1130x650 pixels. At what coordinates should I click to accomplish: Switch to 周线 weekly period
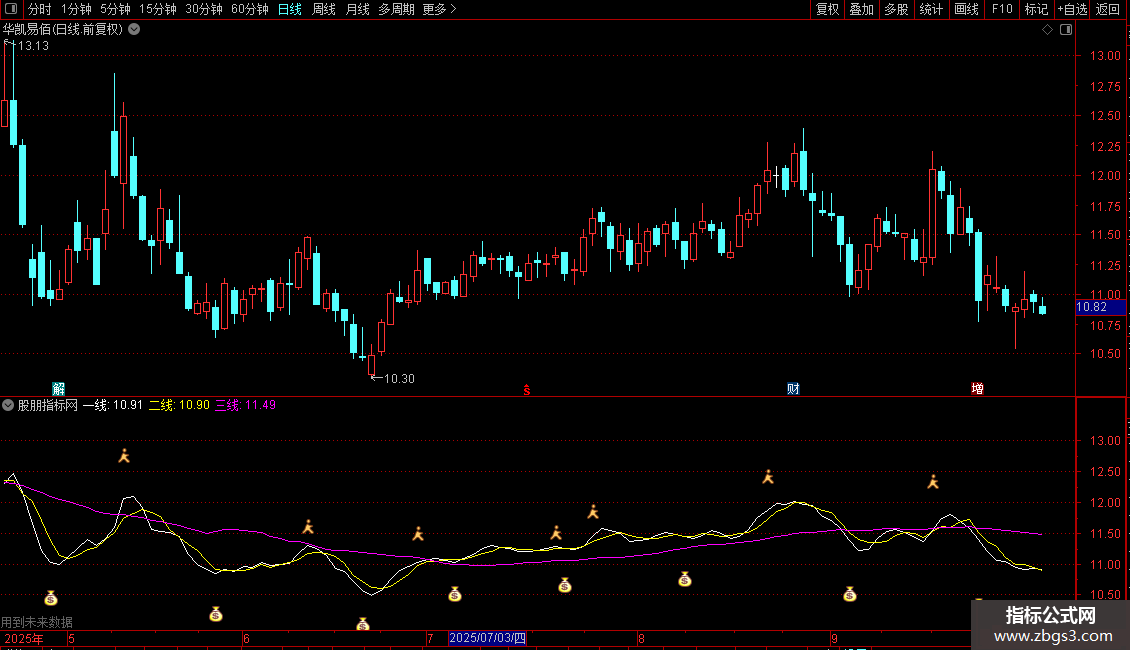tap(324, 9)
